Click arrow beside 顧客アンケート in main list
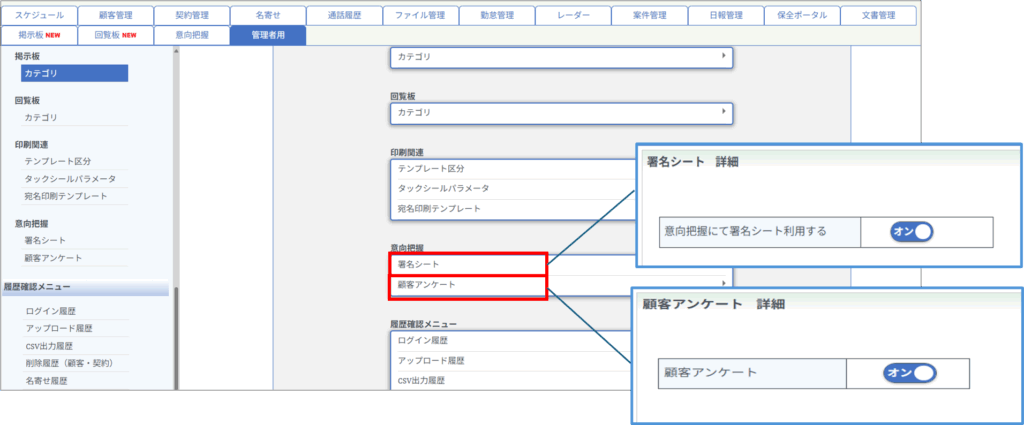 tap(723, 285)
